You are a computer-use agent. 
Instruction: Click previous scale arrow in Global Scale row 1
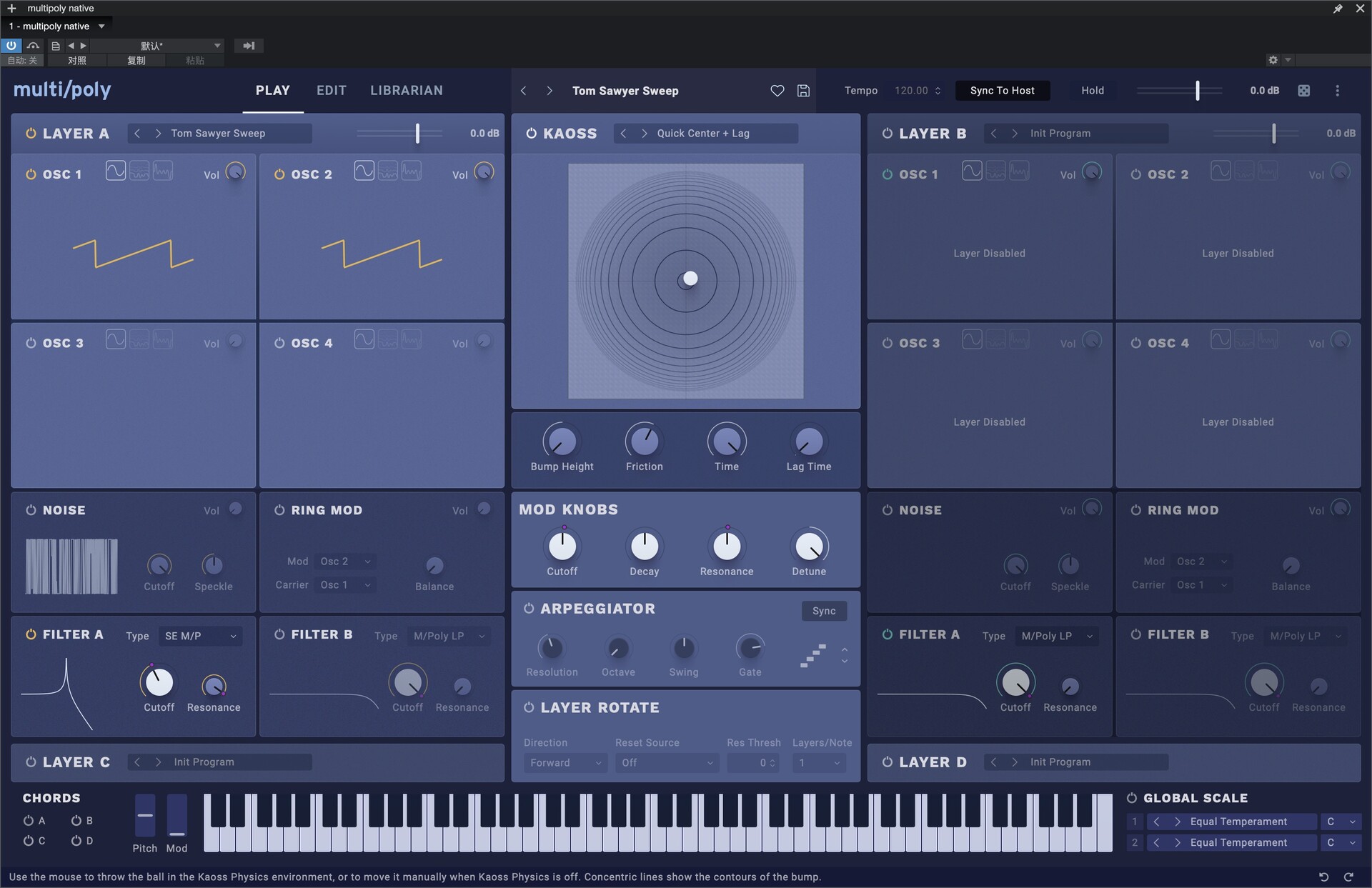point(1156,822)
